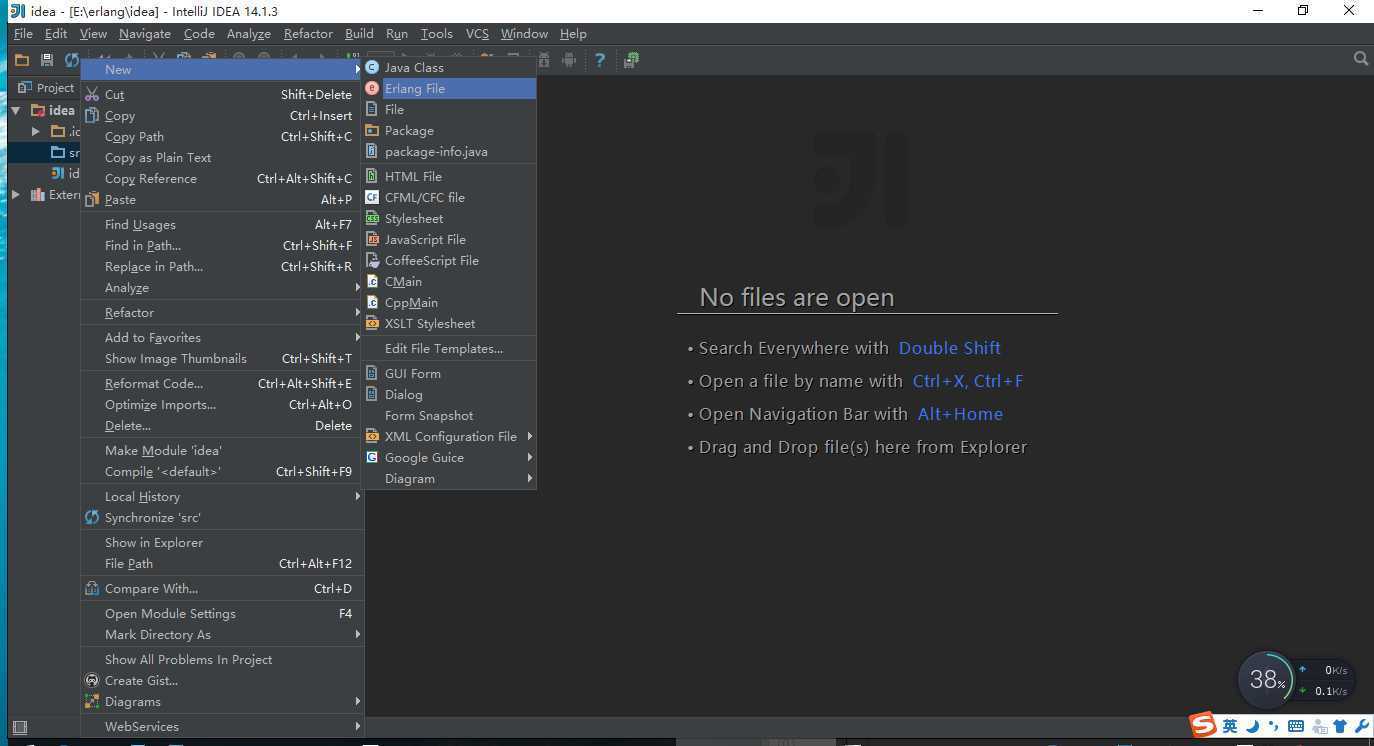Click the Synchronize 'src' refresh icon
The width and height of the screenshot is (1374, 746).
(92, 517)
